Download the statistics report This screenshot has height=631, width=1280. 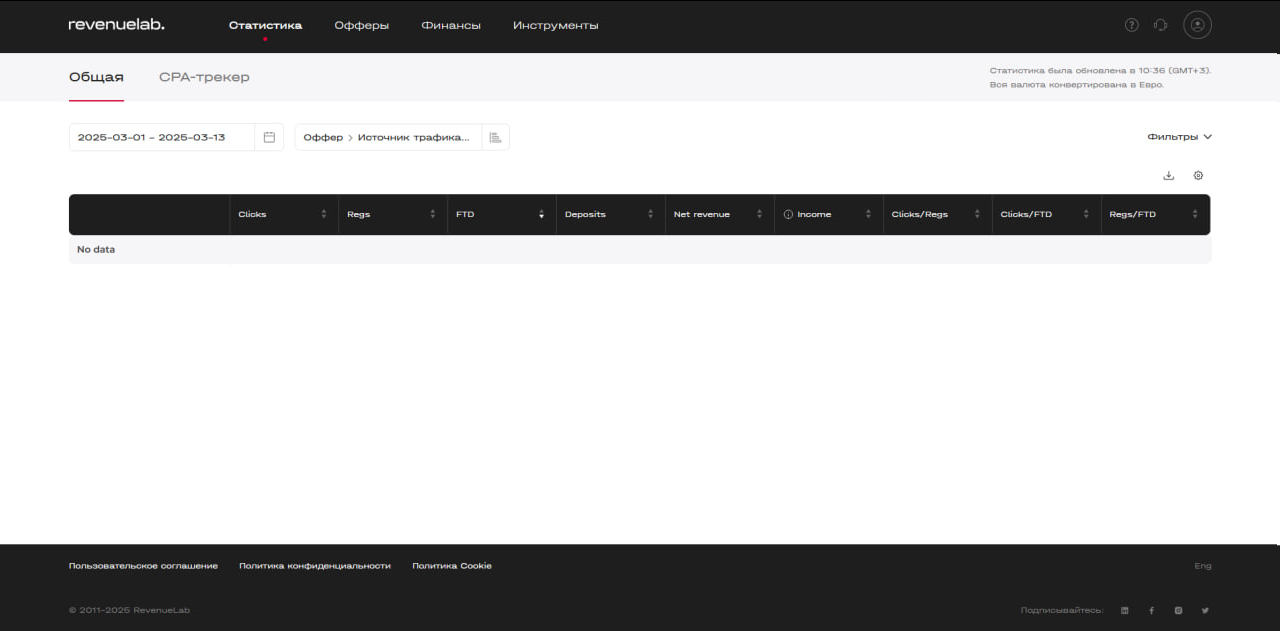(x=1168, y=176)
